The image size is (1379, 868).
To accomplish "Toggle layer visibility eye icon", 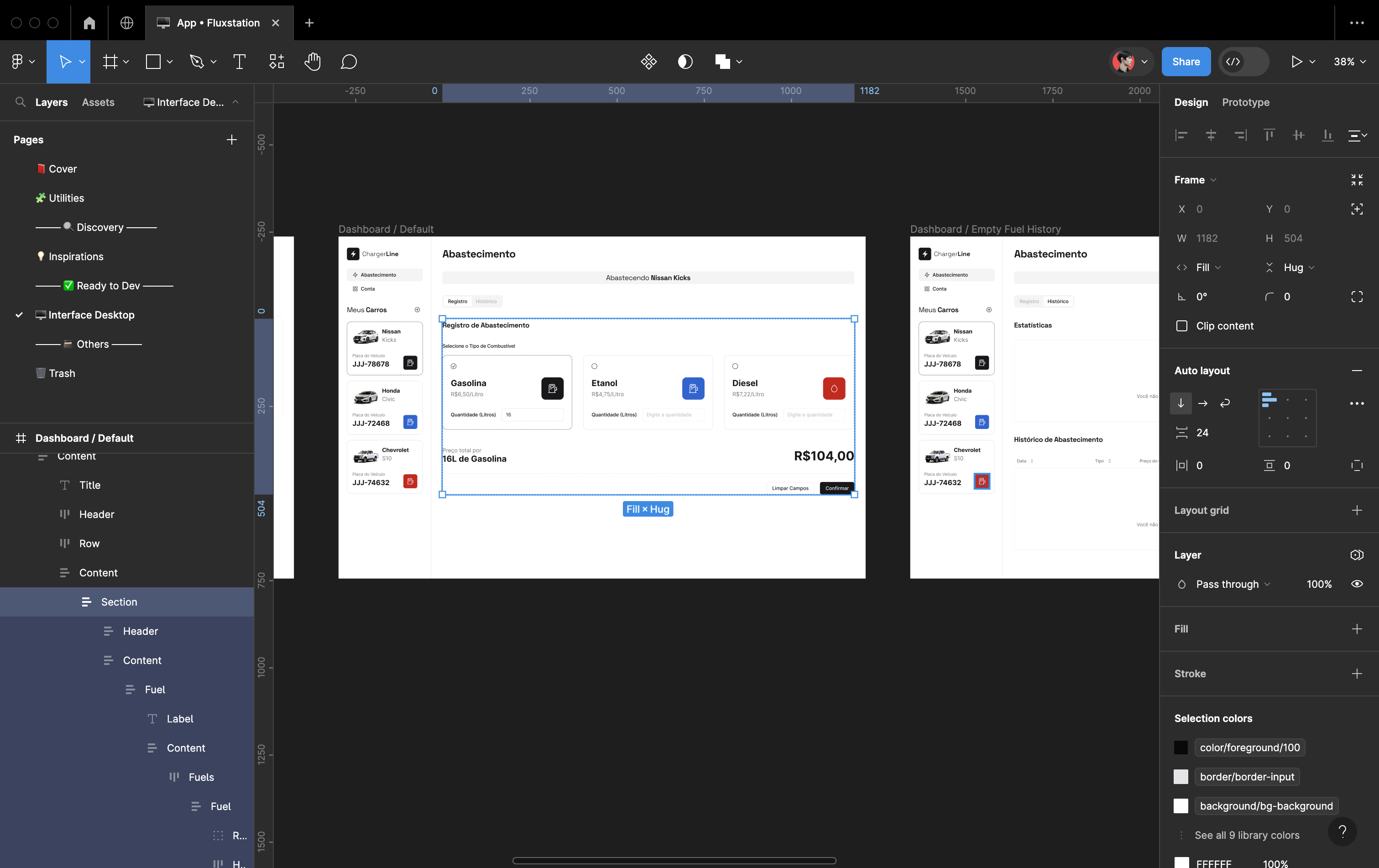I will tap(1357, 584).
